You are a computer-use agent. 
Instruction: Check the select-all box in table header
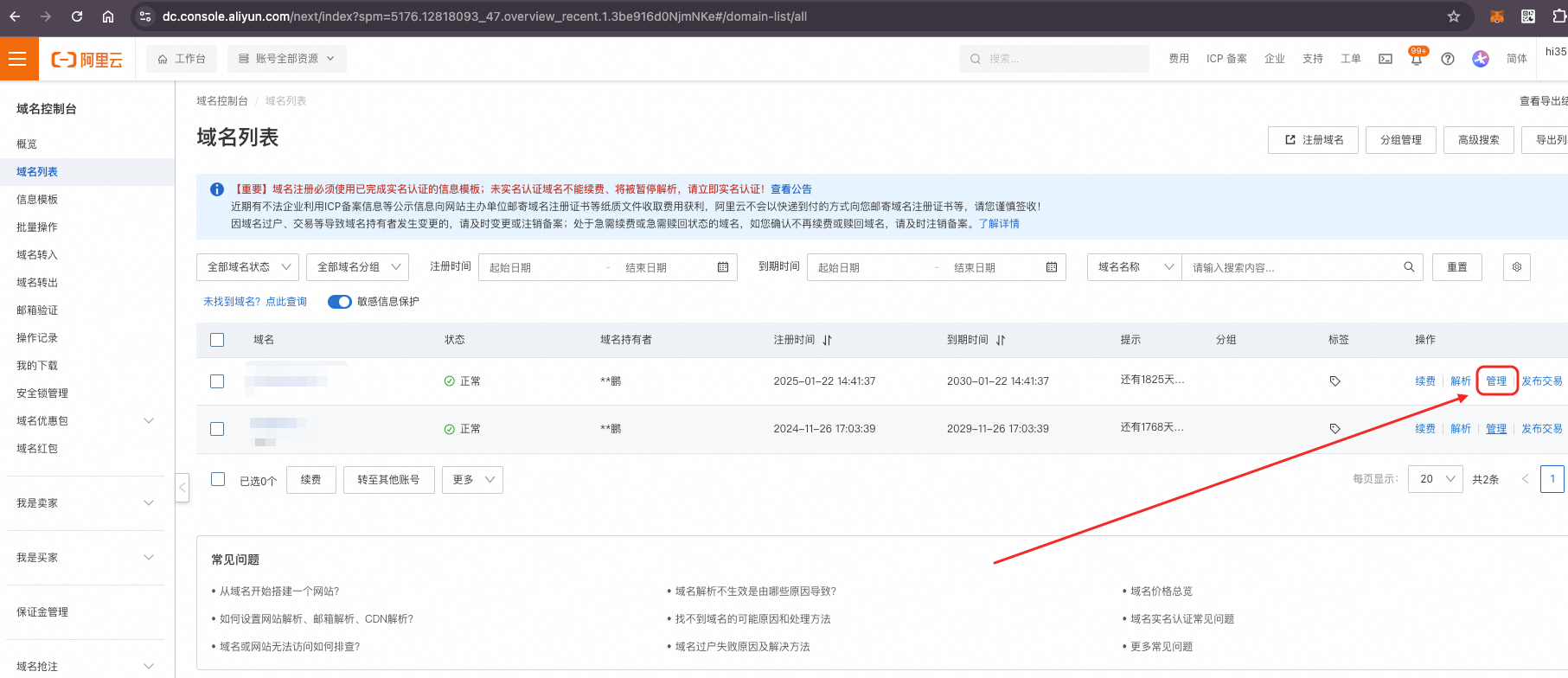pyautogui.click(x=217, y=340)
